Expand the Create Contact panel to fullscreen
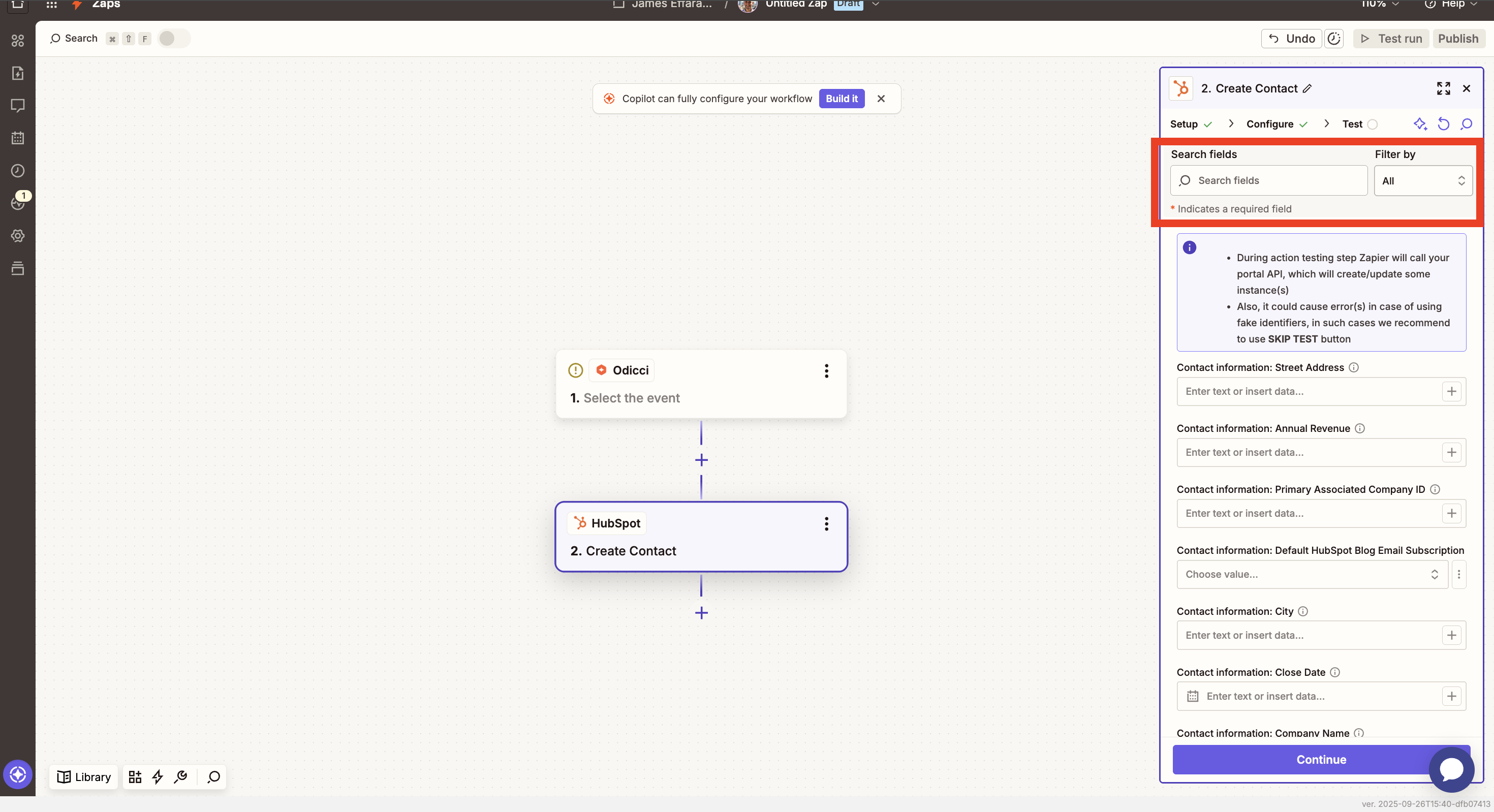Image resolution: width=1494 pixels, height=812 pixels. 1443,88
